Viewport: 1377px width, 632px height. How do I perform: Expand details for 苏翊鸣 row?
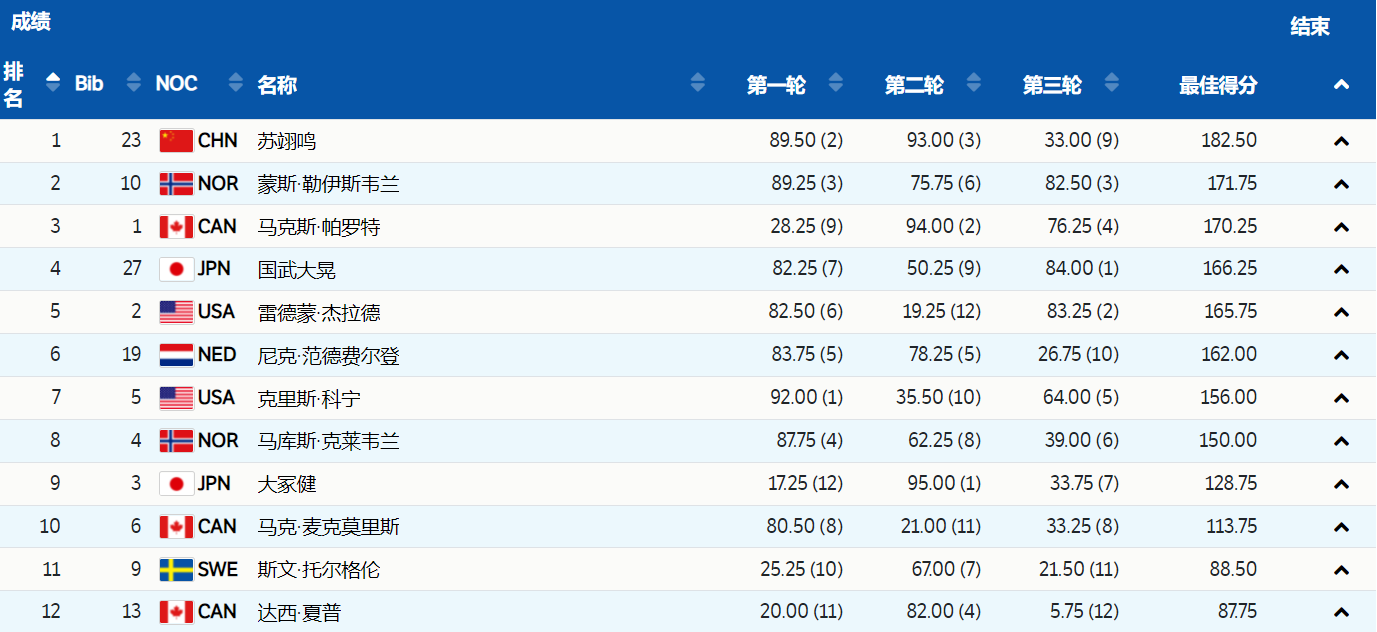tap(1341, 141)
